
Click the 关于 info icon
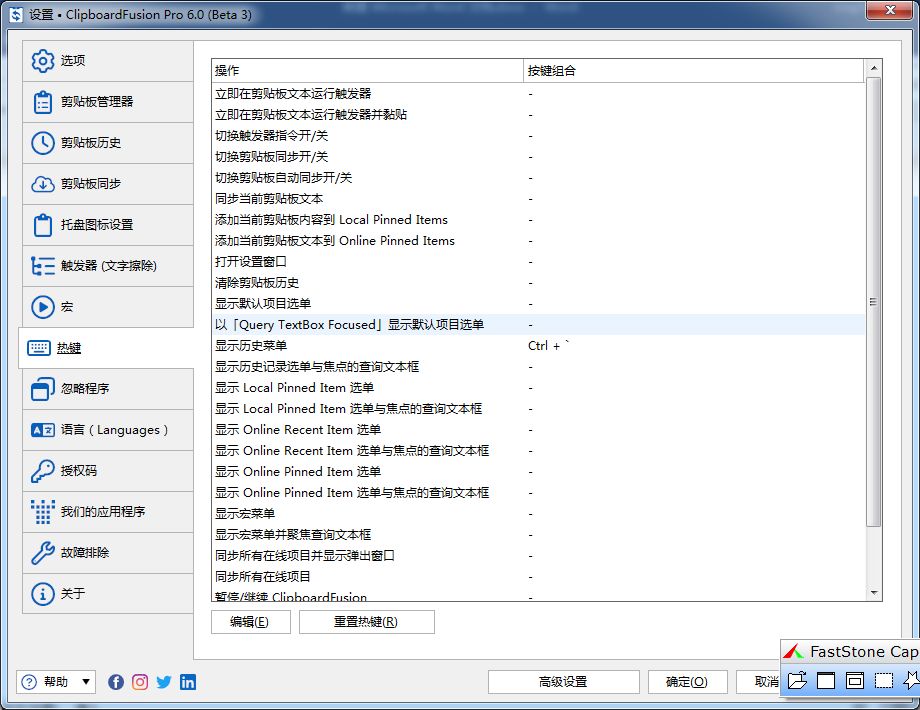[43, 594]
